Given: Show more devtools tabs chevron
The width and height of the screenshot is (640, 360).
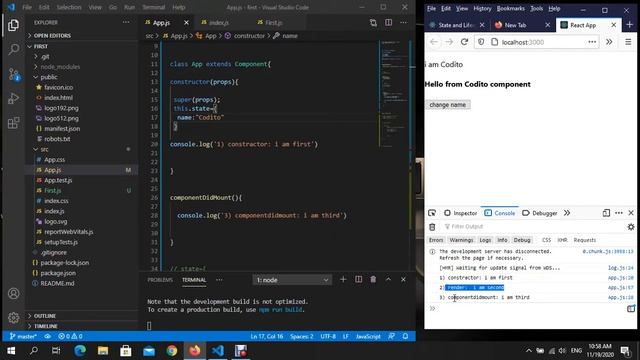Looking at the screenshot, I should [x=567, y=213].
